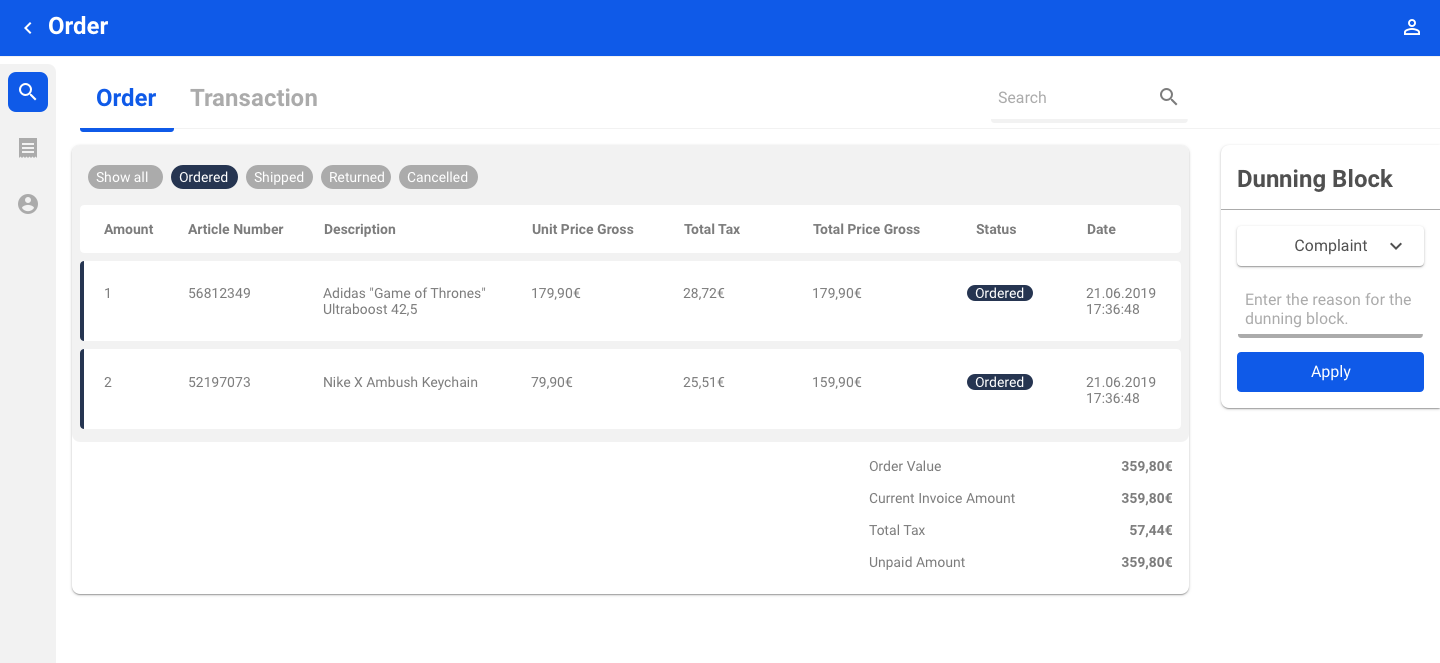Focus the dunning block reason text field
Screen dimensions: 1440x663
coord(1329,309)
